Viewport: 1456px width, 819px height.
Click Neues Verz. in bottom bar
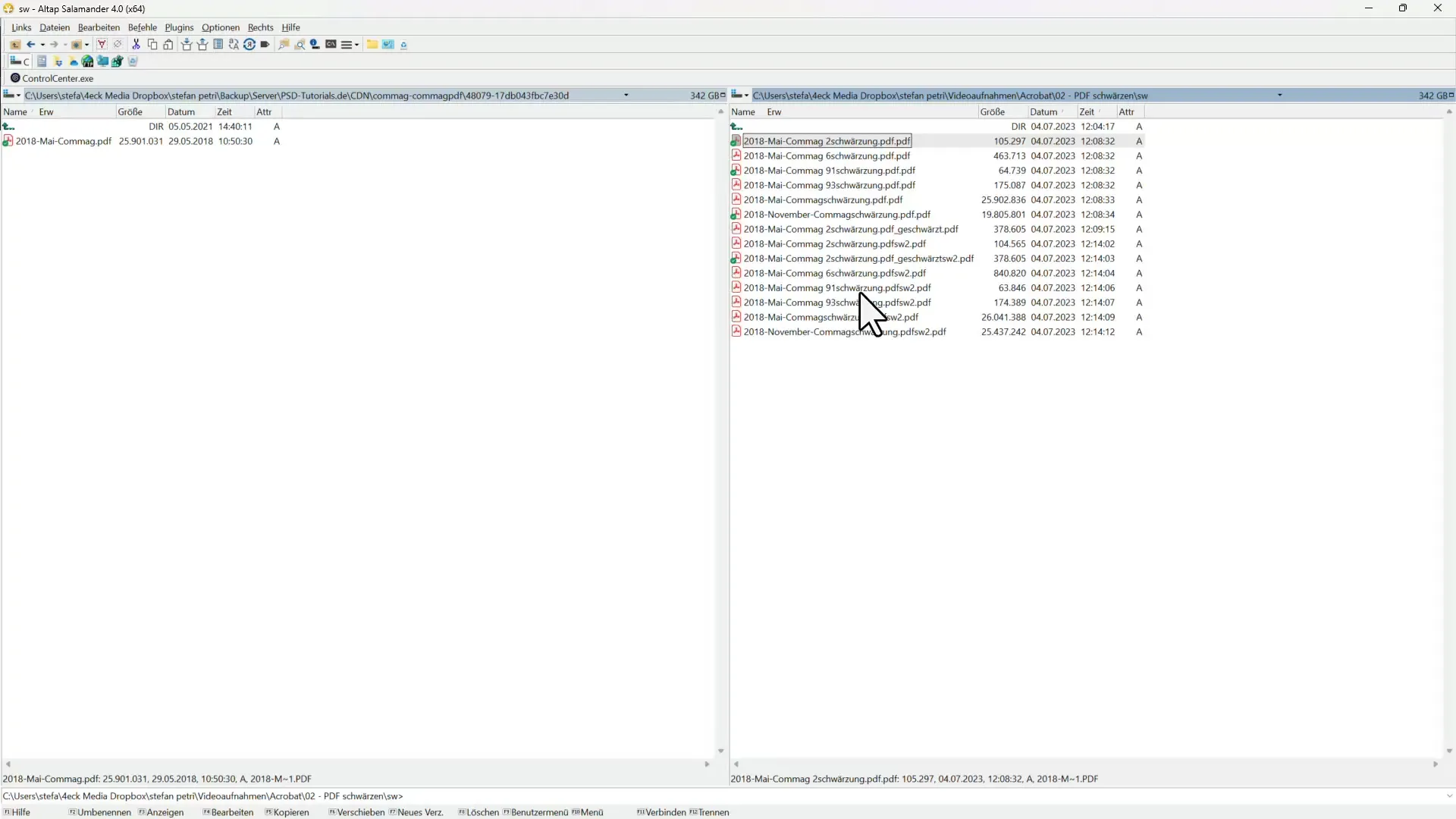(x=416, y=812)
